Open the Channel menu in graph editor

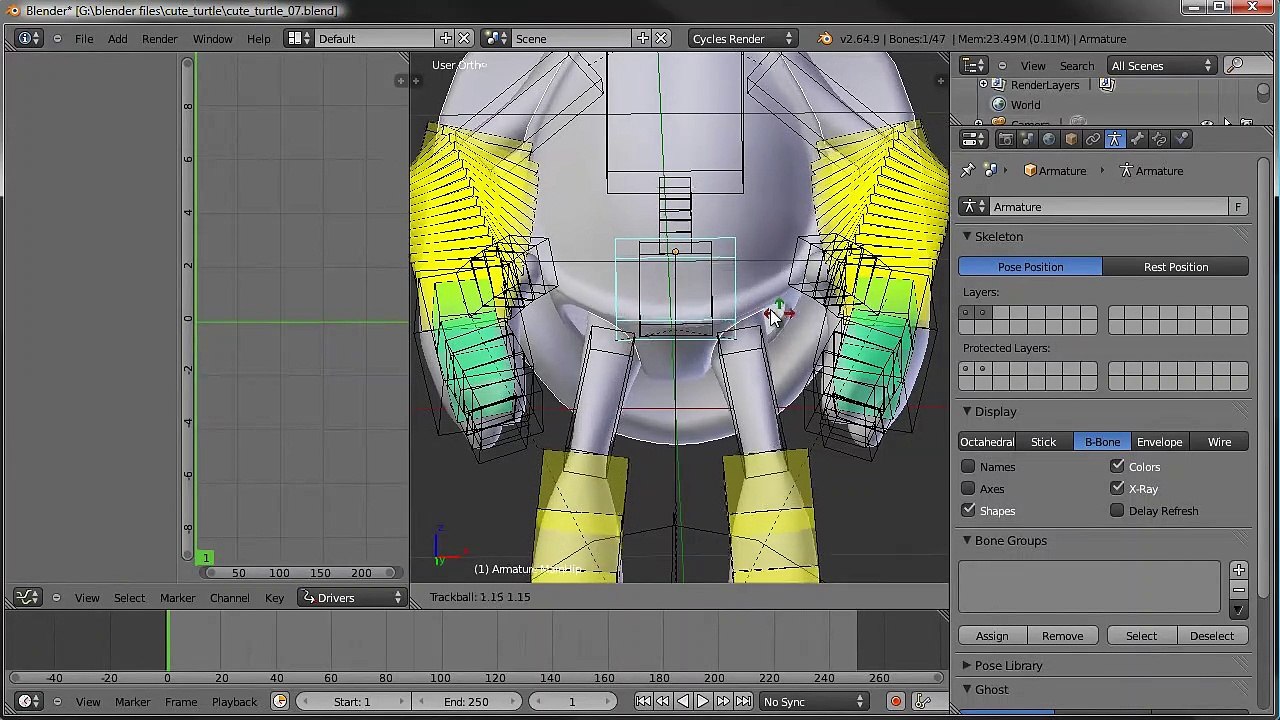tap(229, 598)
